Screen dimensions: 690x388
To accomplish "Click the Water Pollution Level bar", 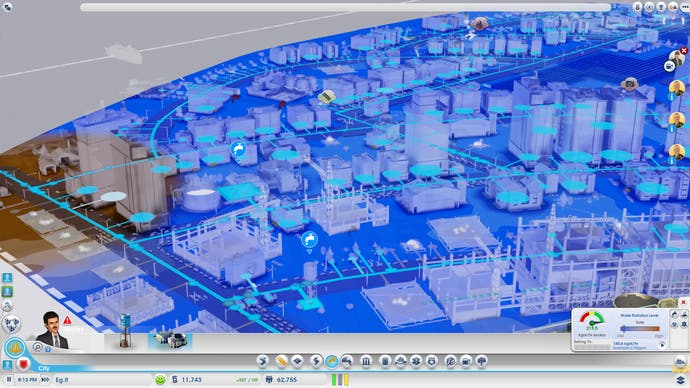I will [640, 329].
